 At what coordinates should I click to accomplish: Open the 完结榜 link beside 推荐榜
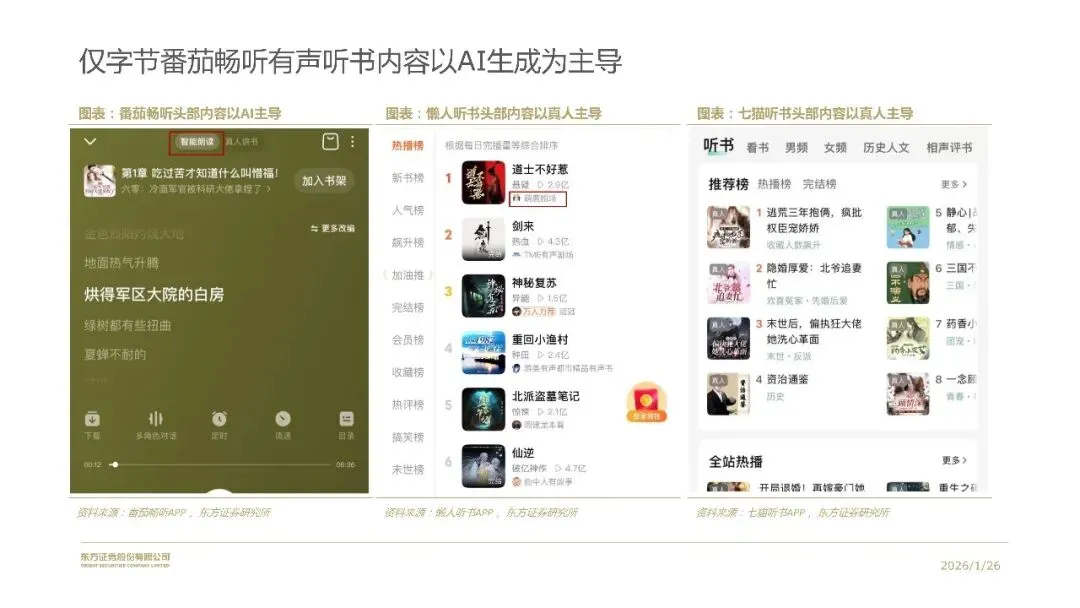click(x=820, y=184)
